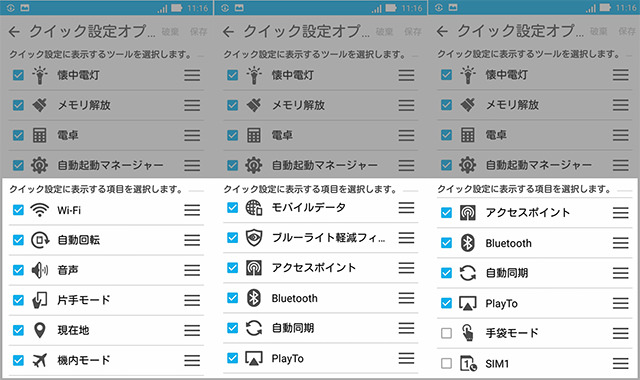Click アクセスポイント hotspot icon in right screen

(x=467, y=213)
